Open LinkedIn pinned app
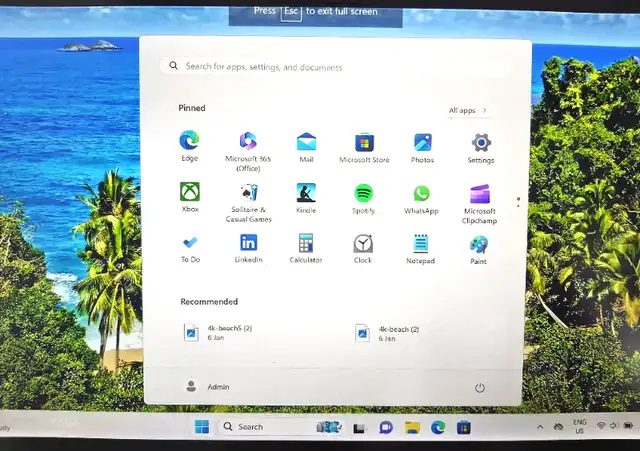Image resolution: width=640 pixels, height=451 pixels. point(248,248)
